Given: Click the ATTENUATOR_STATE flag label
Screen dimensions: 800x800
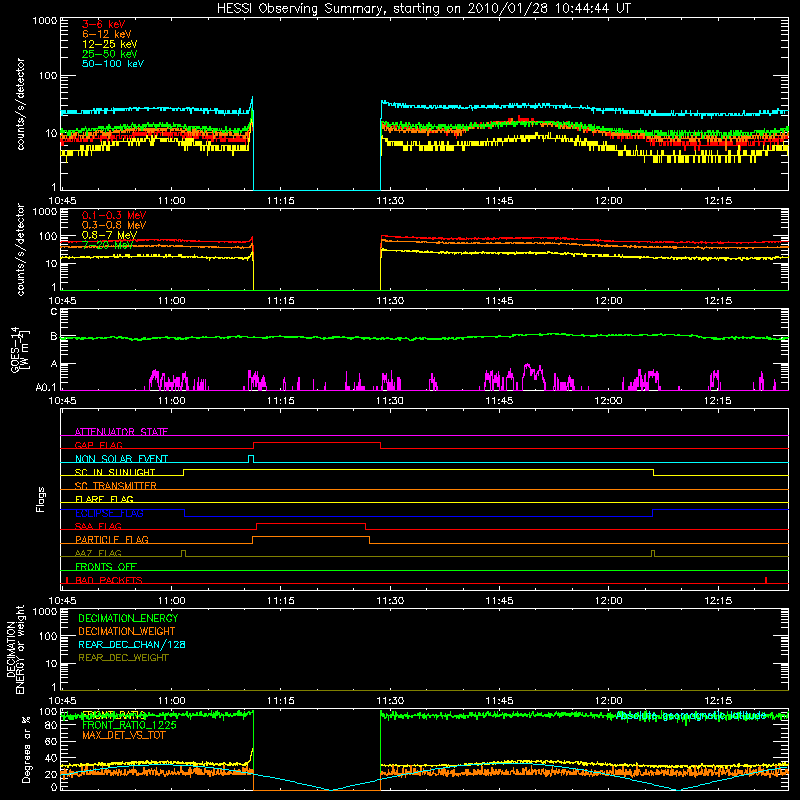Looking at the screenshot, I should tap(121, 432).
